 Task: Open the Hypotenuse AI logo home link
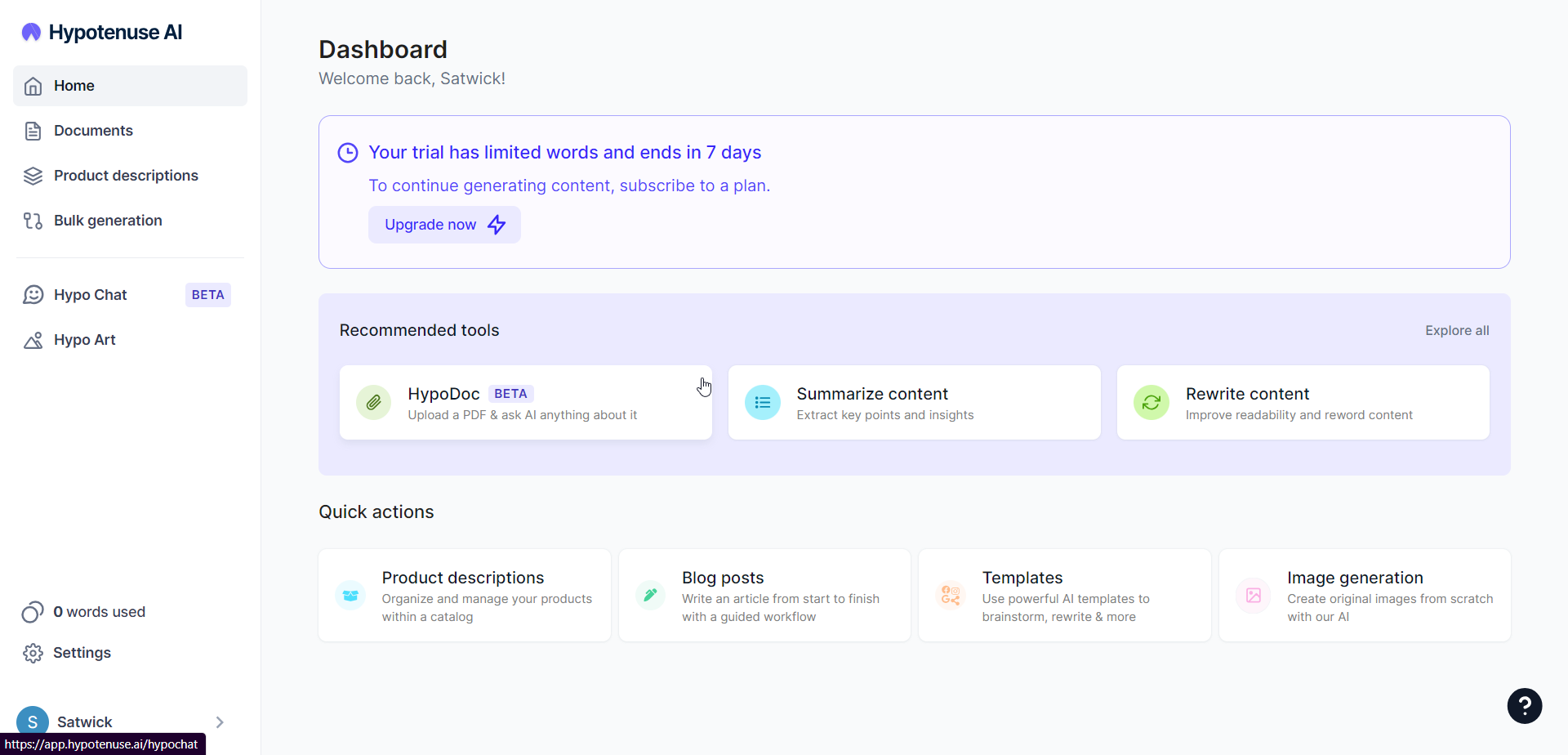click(100, 32)
